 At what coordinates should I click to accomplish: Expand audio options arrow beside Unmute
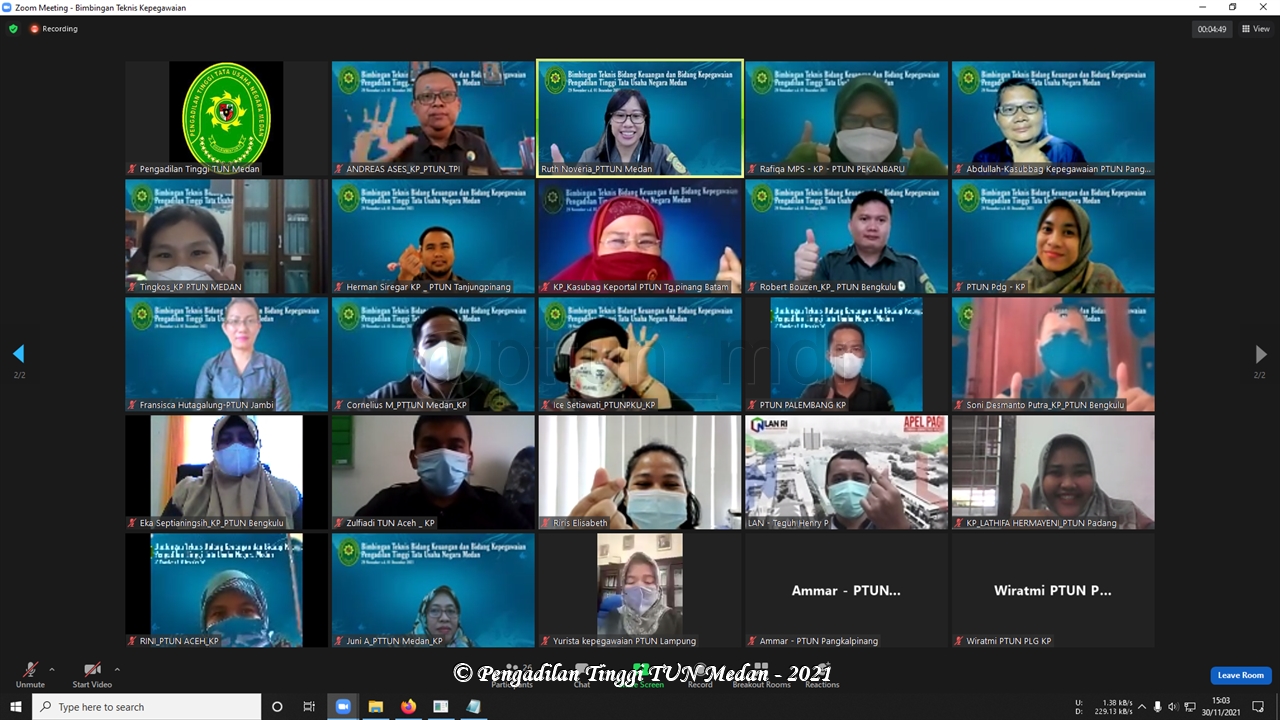coord(52,669)
